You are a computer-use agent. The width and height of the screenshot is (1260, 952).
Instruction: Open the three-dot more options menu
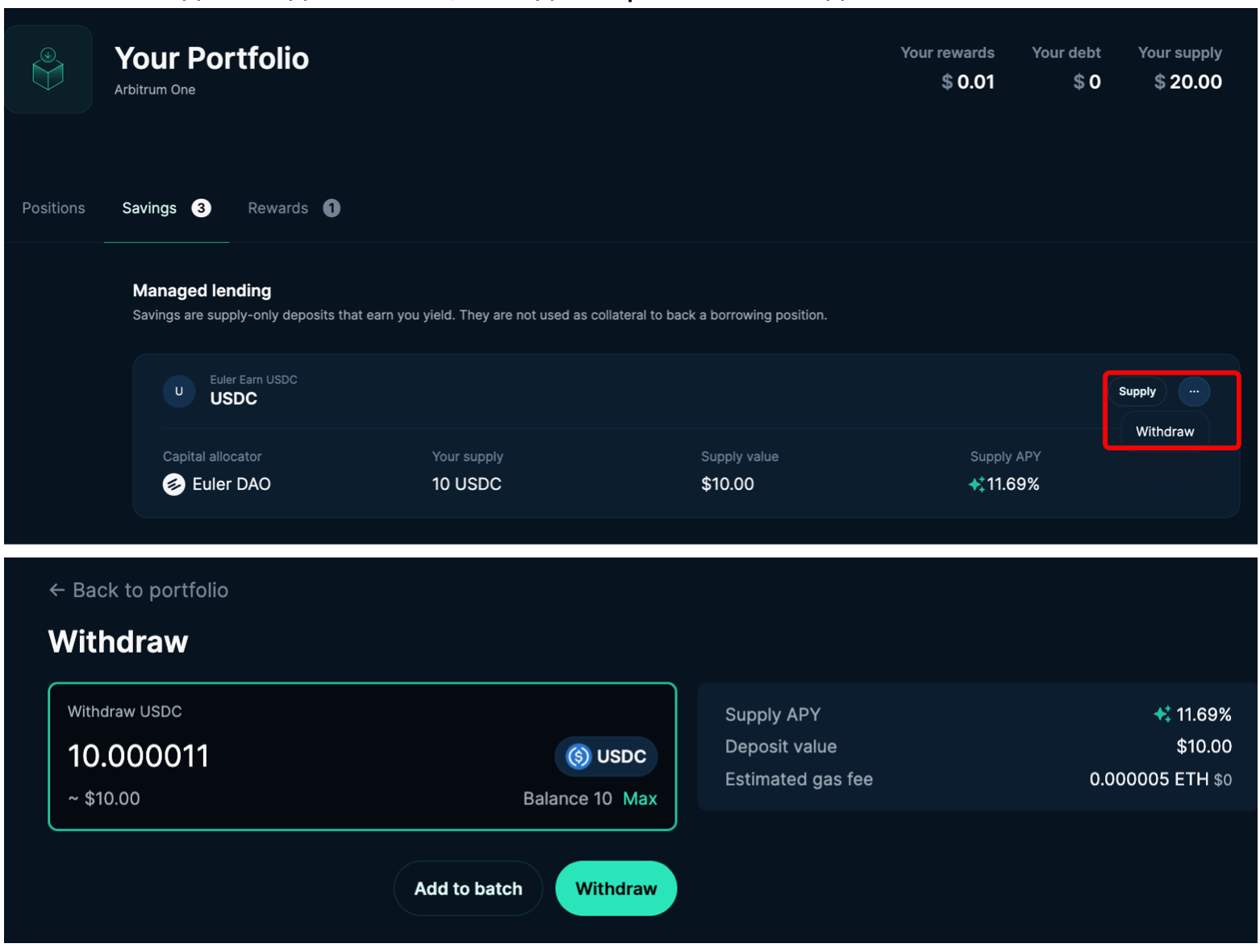point(1194,391)
